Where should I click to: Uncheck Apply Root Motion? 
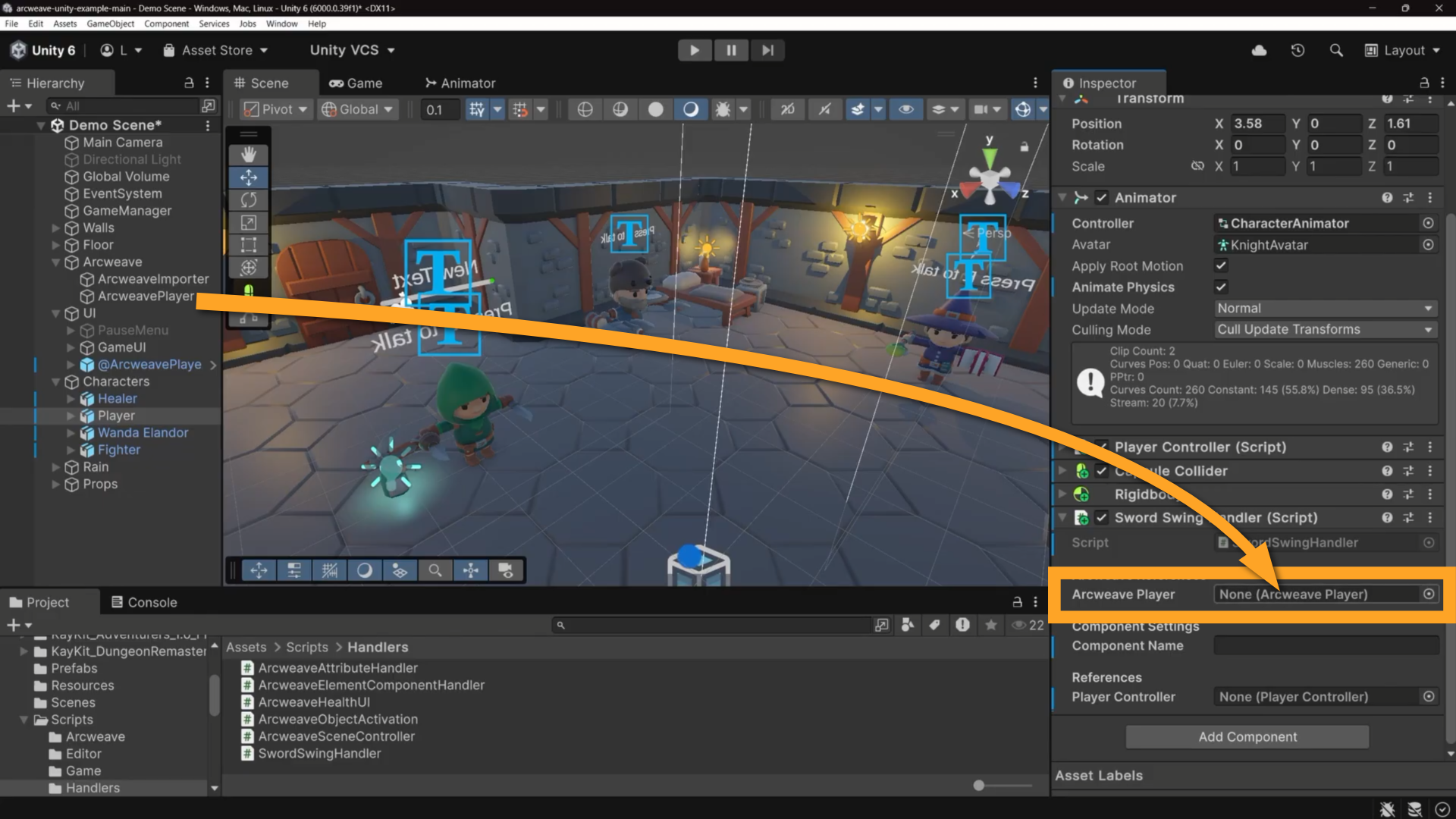tap(1221, 265)
